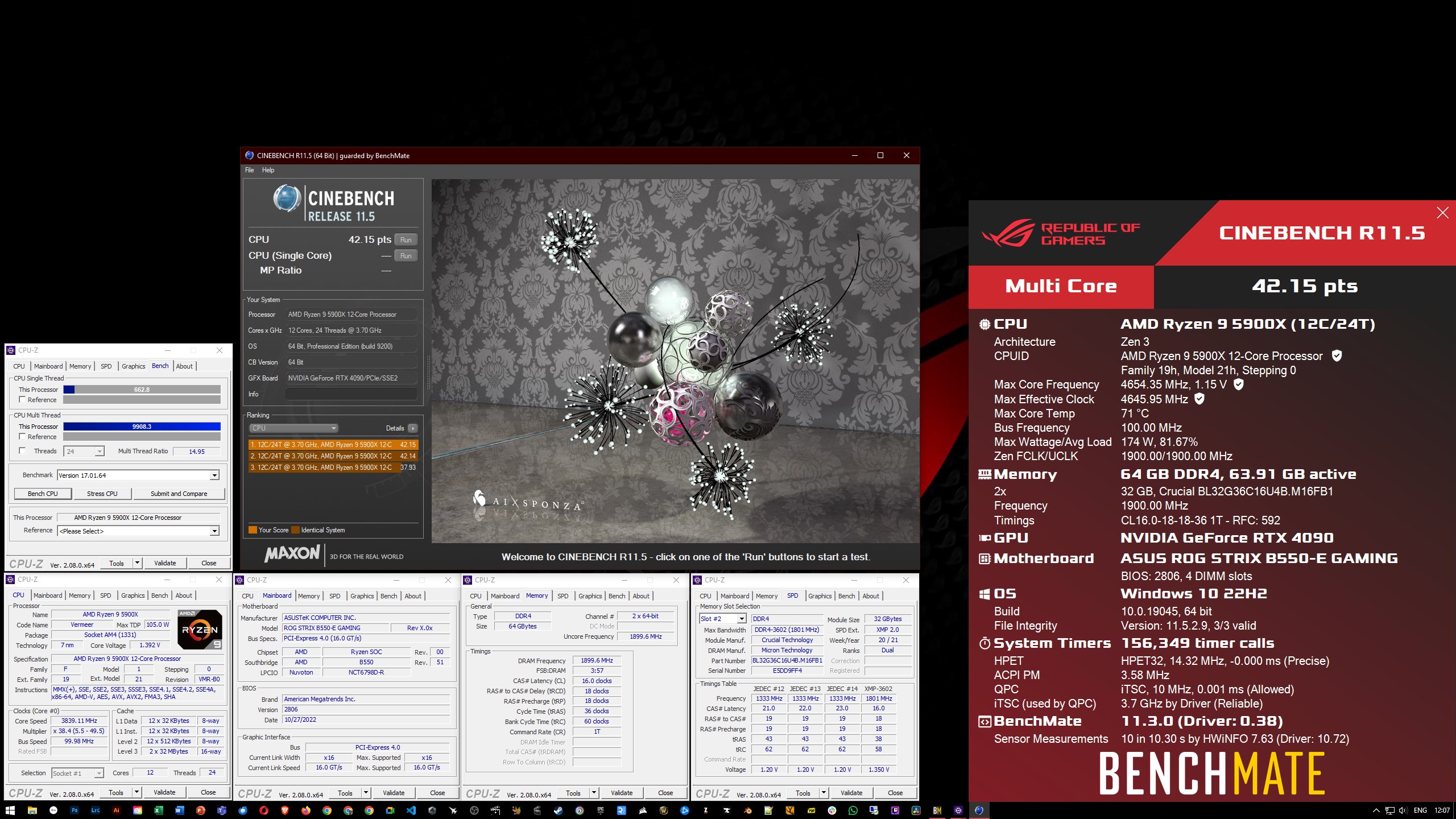Viewport: 1456px width, 819px height.
Task: Click the orange Your Score legend swatch
Action: tap(253, 530)
